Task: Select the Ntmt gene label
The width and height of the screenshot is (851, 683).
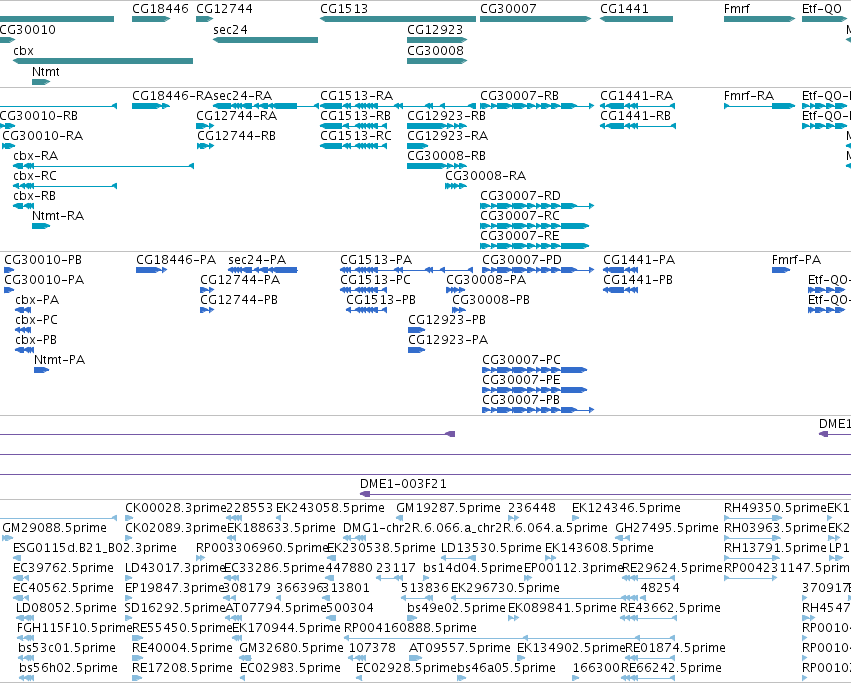Action: pyautogui.click(x=46, y=72)
